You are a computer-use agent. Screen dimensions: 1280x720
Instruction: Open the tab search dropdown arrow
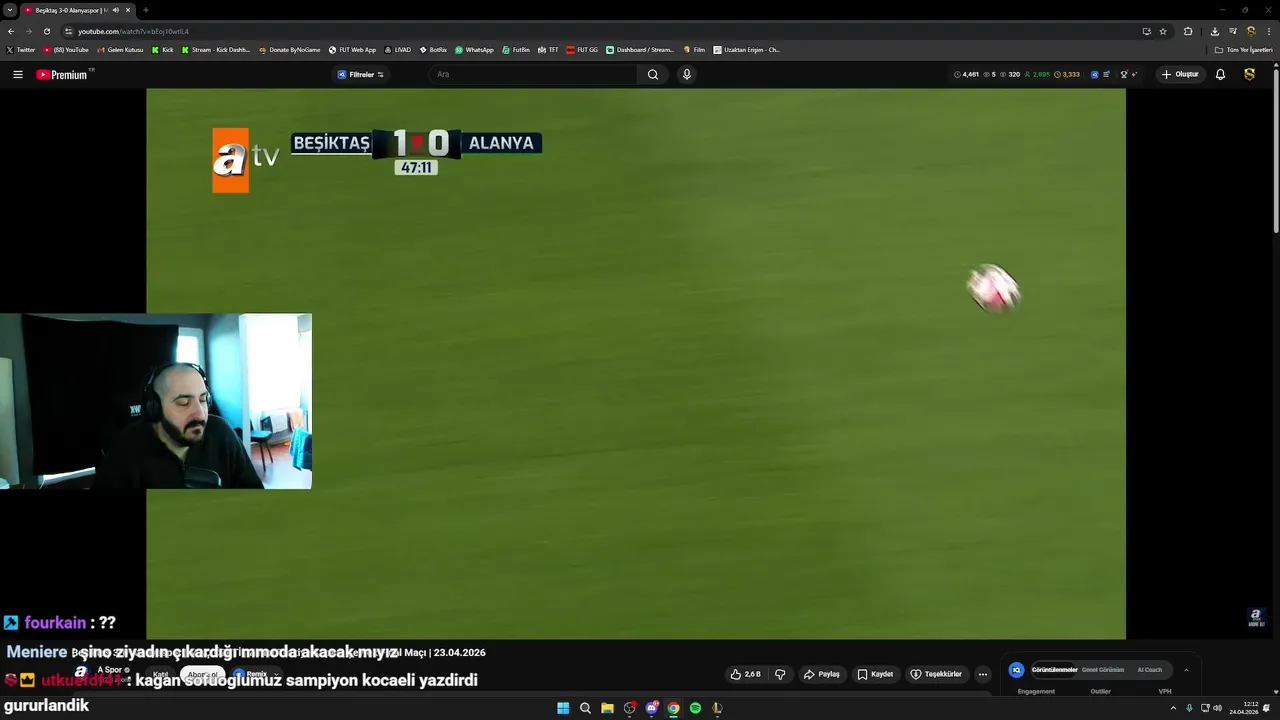(x=9, y=10)
